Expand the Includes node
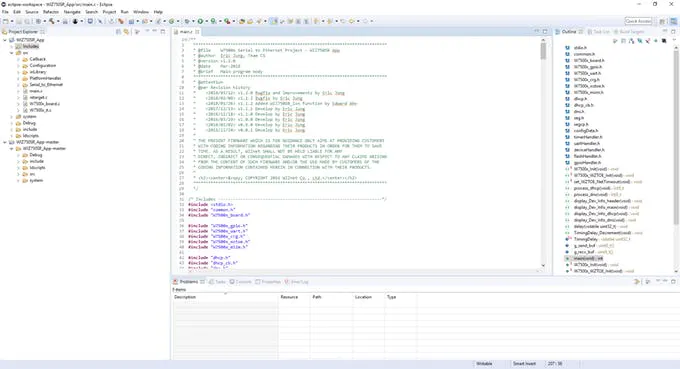This screenshot has height=369, width=680. pyautogui.click(x=12, y=46)
